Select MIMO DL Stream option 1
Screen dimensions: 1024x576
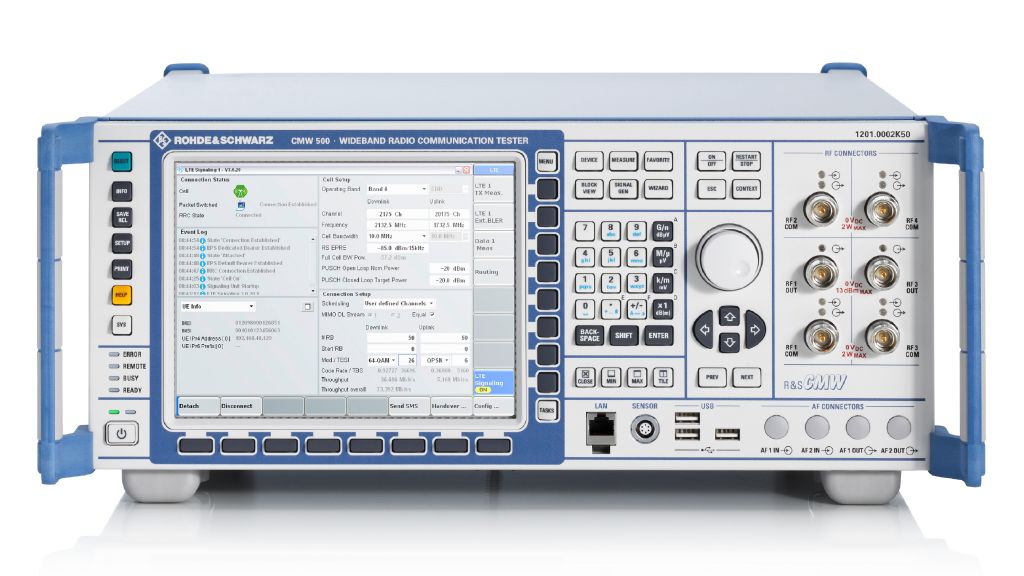[370, 315]
